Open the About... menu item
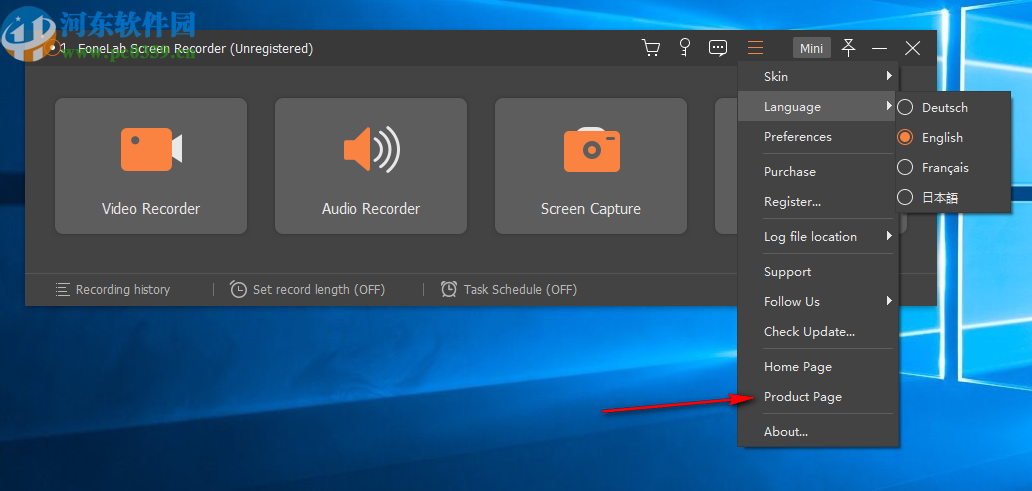Viewport: 1032px width, 491px height. click(816, 432)
